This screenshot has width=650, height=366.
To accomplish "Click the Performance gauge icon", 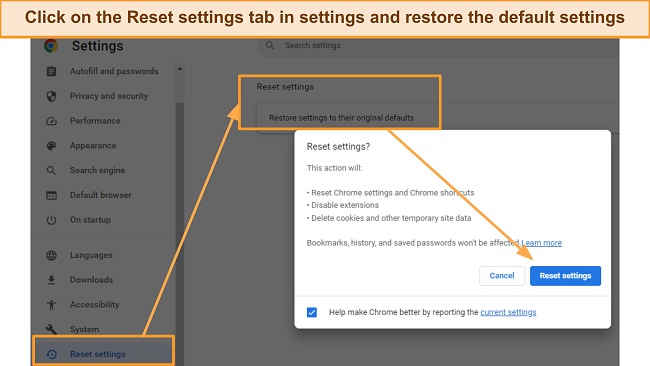I will tap(51, 121).
